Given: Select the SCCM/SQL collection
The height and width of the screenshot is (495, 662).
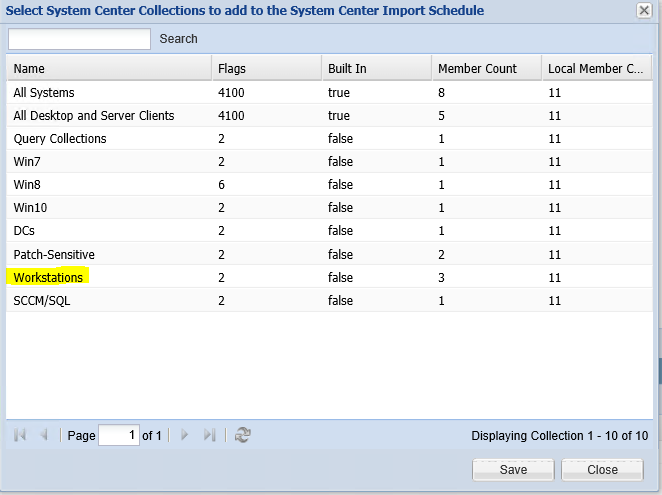Looking at the screenshot, I should (329, 300).
